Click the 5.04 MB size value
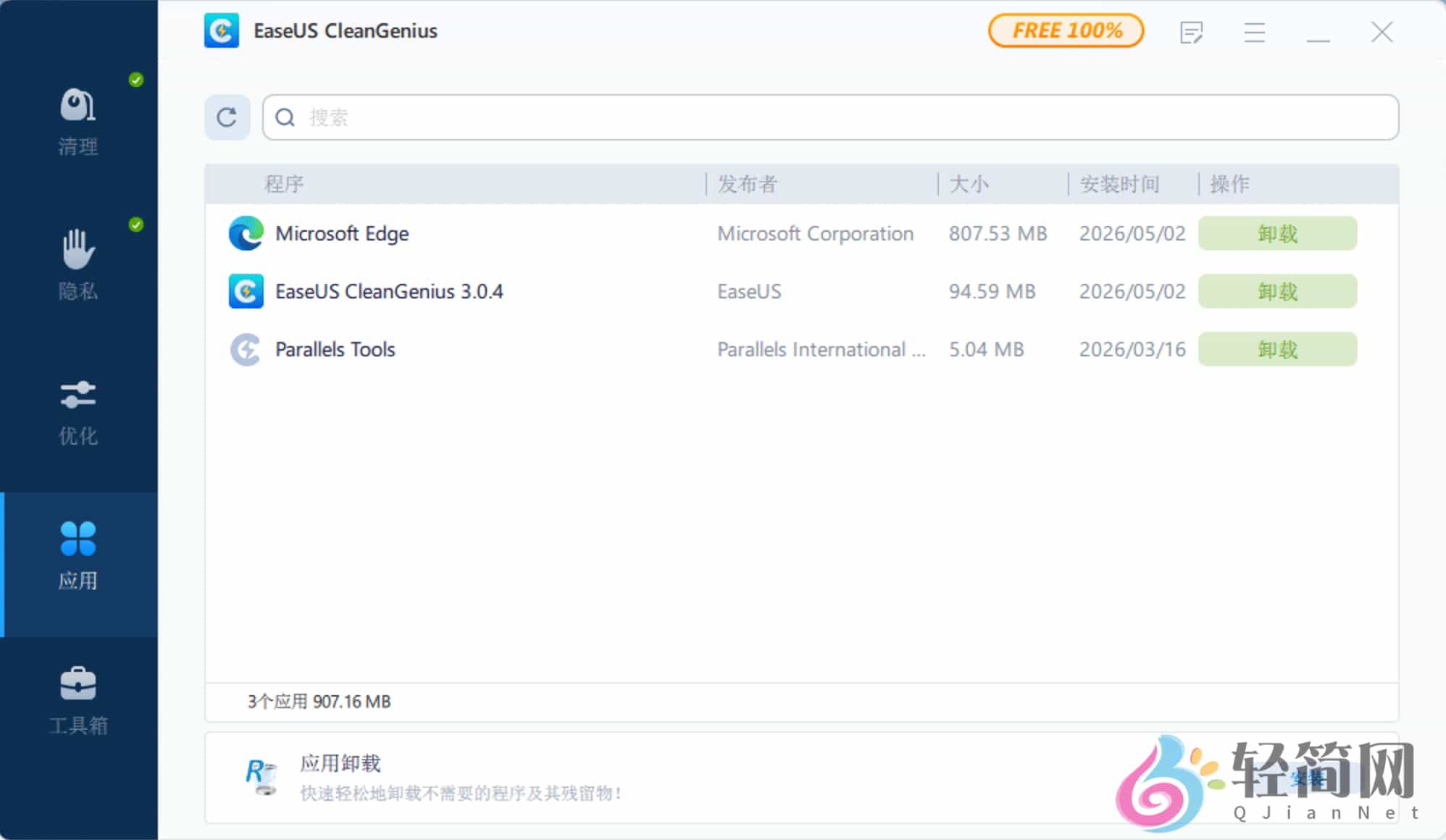 pyautogui.click(x=986, y=349)
